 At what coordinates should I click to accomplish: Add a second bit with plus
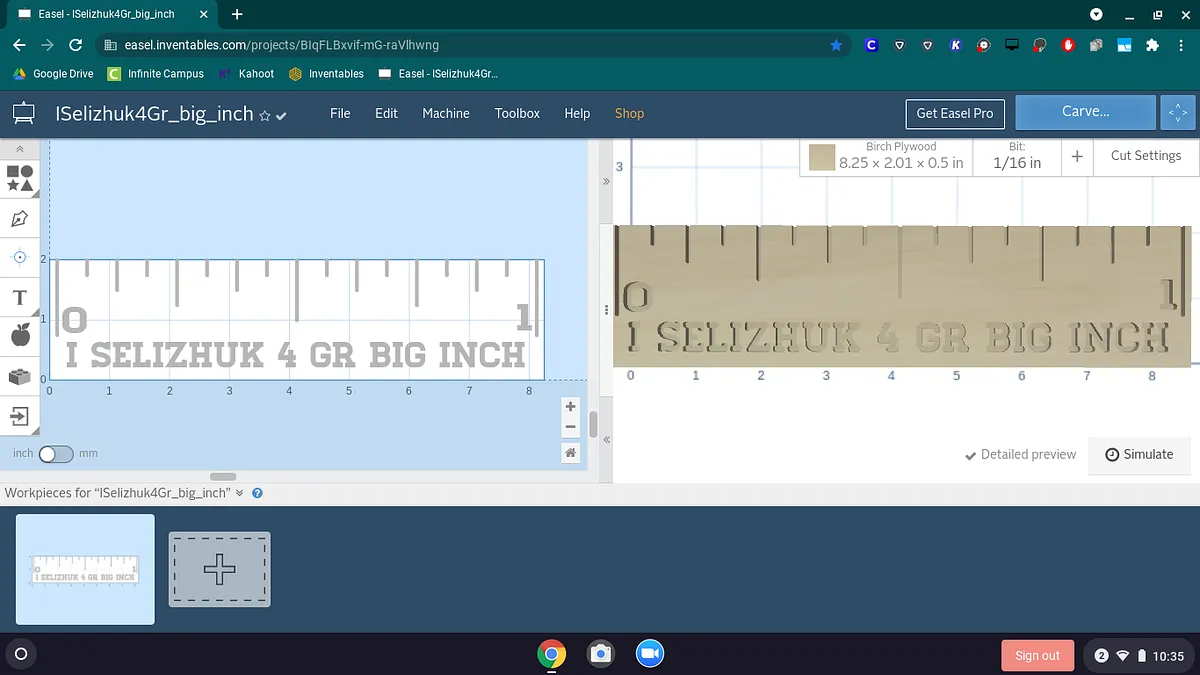(x=1077, y=157)
